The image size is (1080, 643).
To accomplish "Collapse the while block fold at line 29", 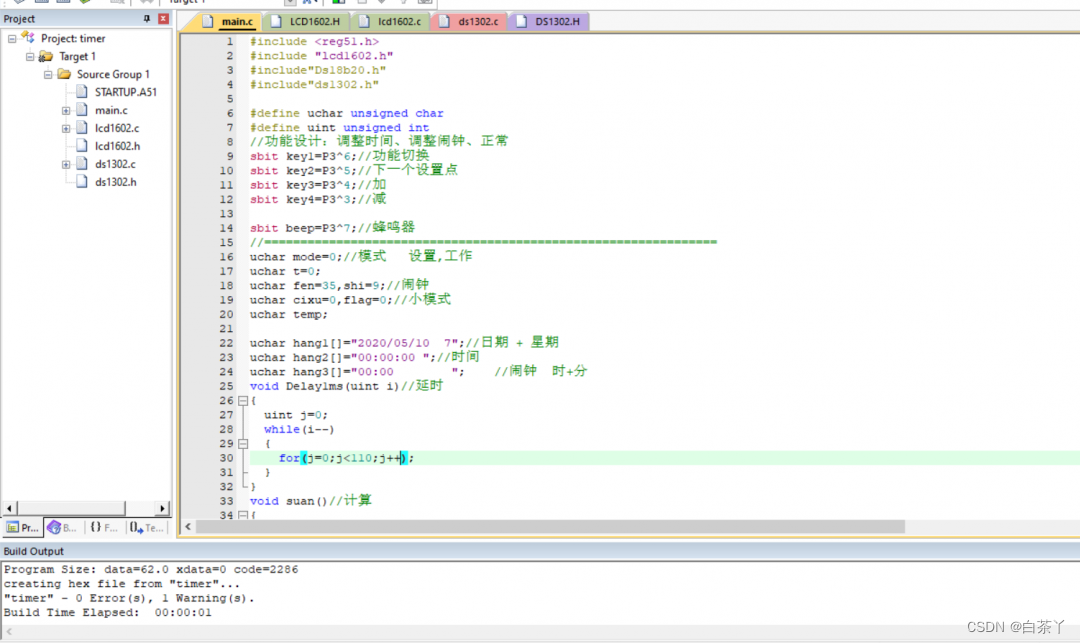I will click(x=242, y=444).
